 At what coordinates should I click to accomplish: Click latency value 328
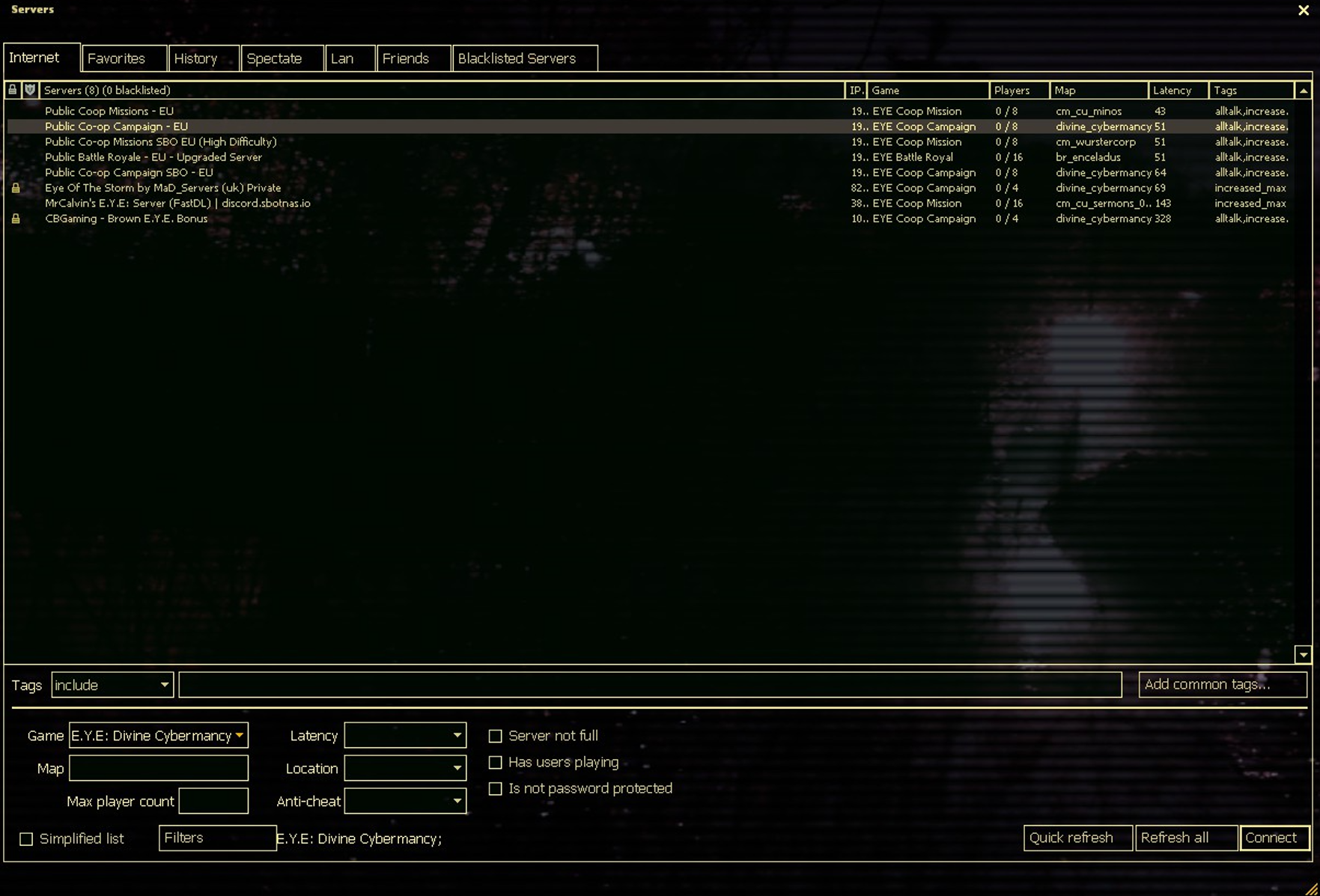(x=1162, y=219)
